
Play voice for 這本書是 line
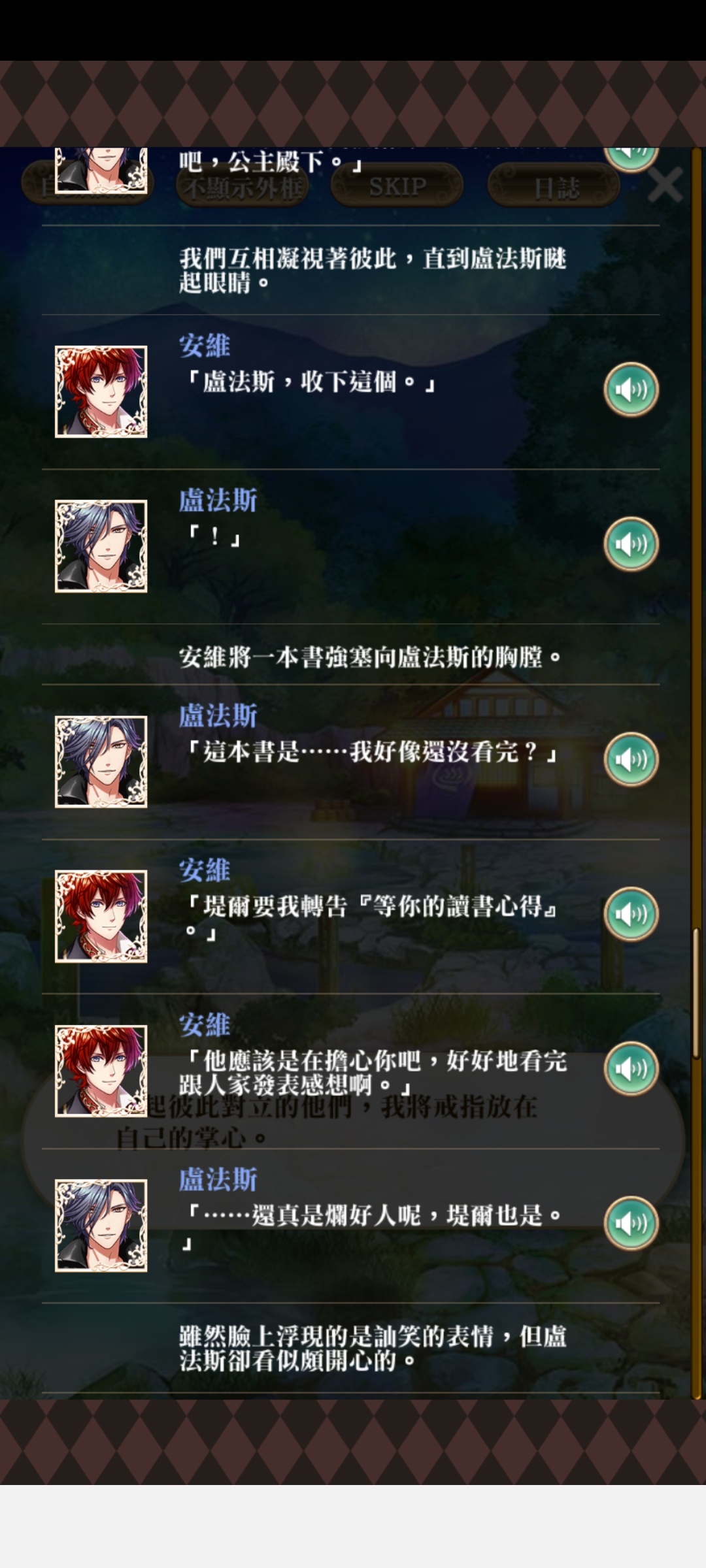[631, 760]
